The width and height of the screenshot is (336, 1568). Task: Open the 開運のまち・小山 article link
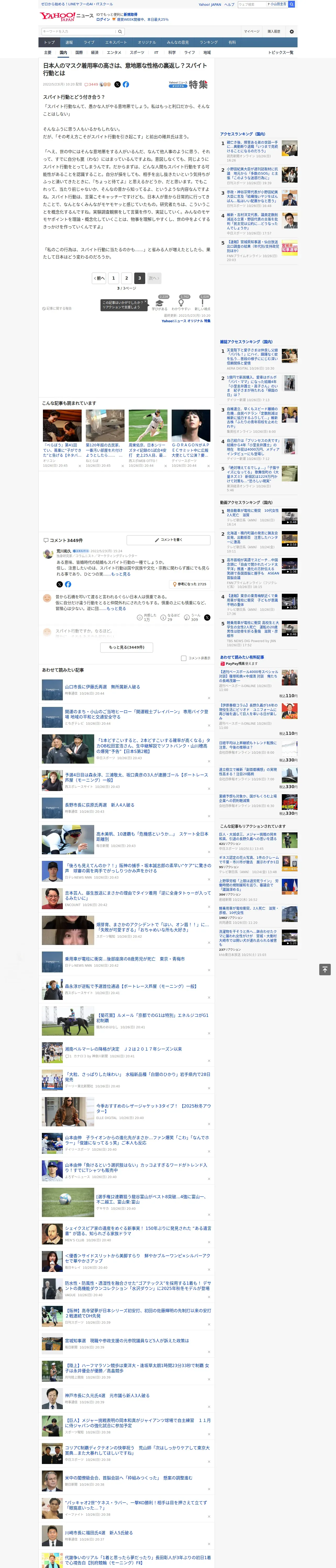[x=137, y=714]
